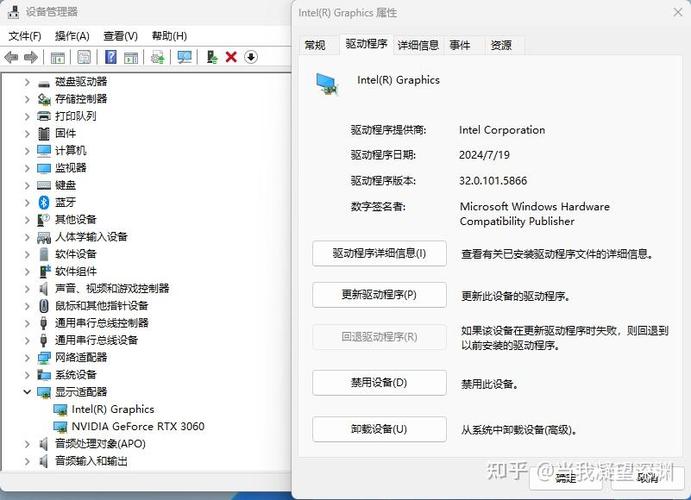
Task: Click the printer icon beside 打印队列
Action: pyautogui.click(x=44, y=116)
